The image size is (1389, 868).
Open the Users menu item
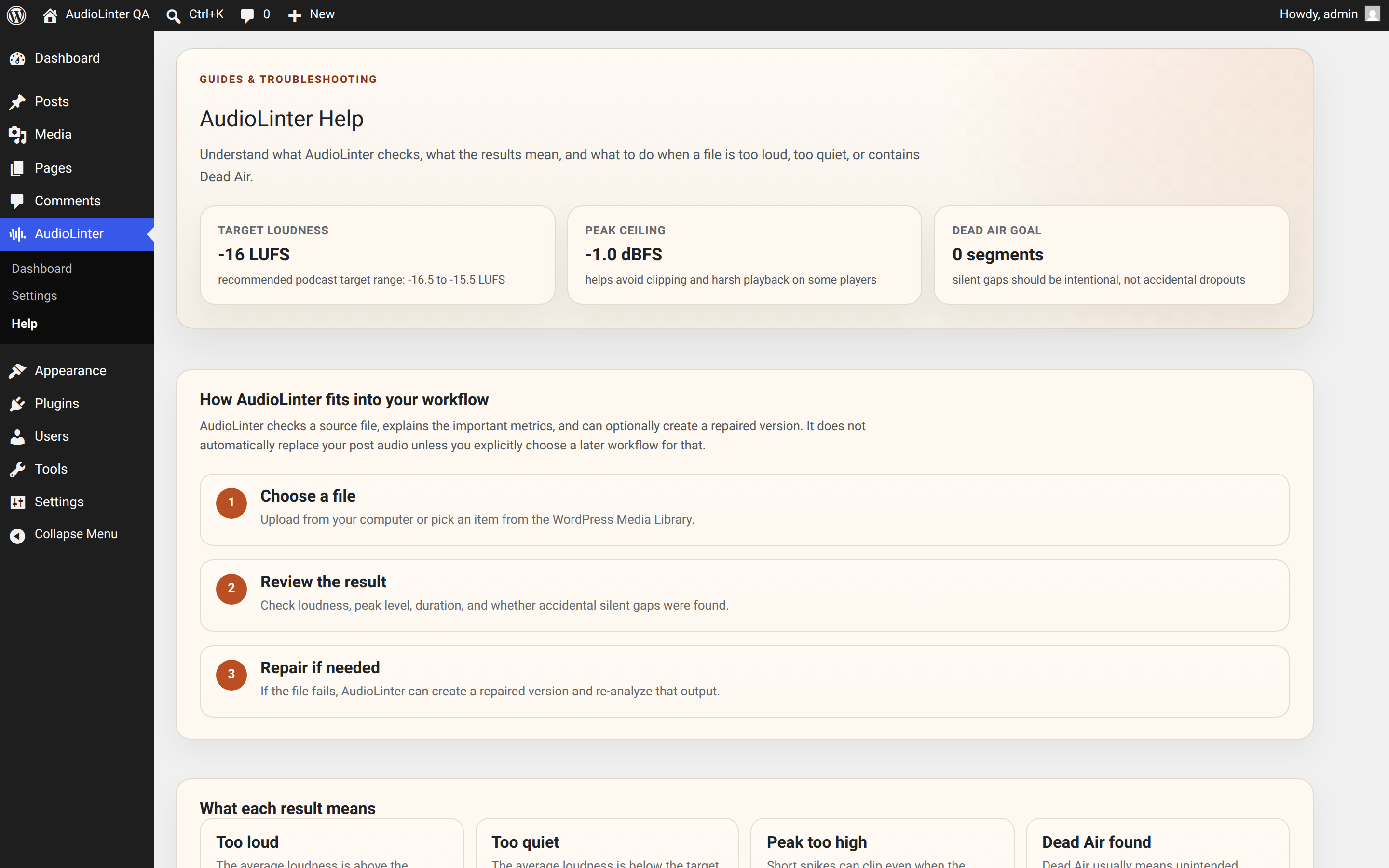[52, 436]
